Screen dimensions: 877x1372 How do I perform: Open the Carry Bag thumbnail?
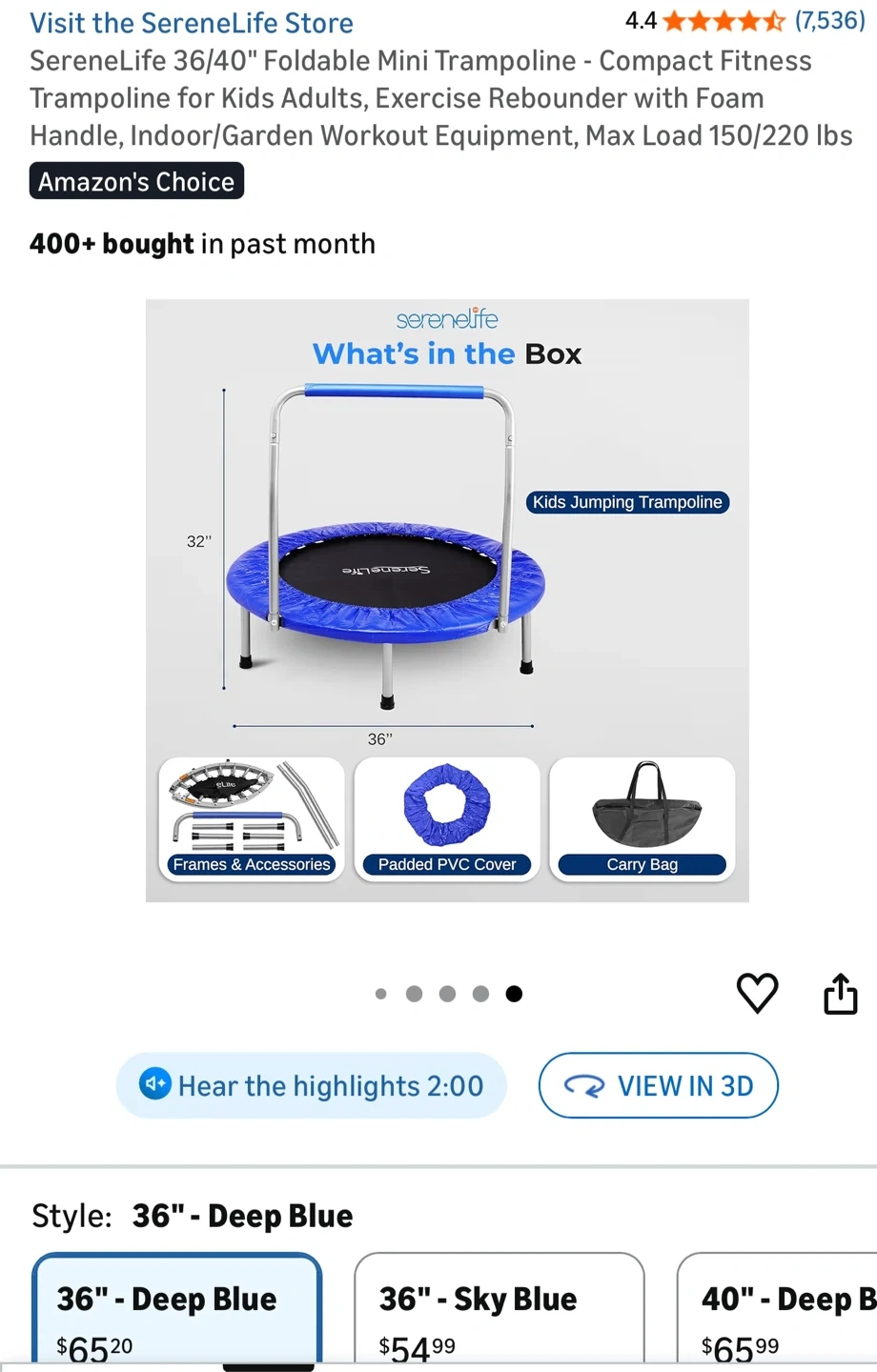click(642, 819)
